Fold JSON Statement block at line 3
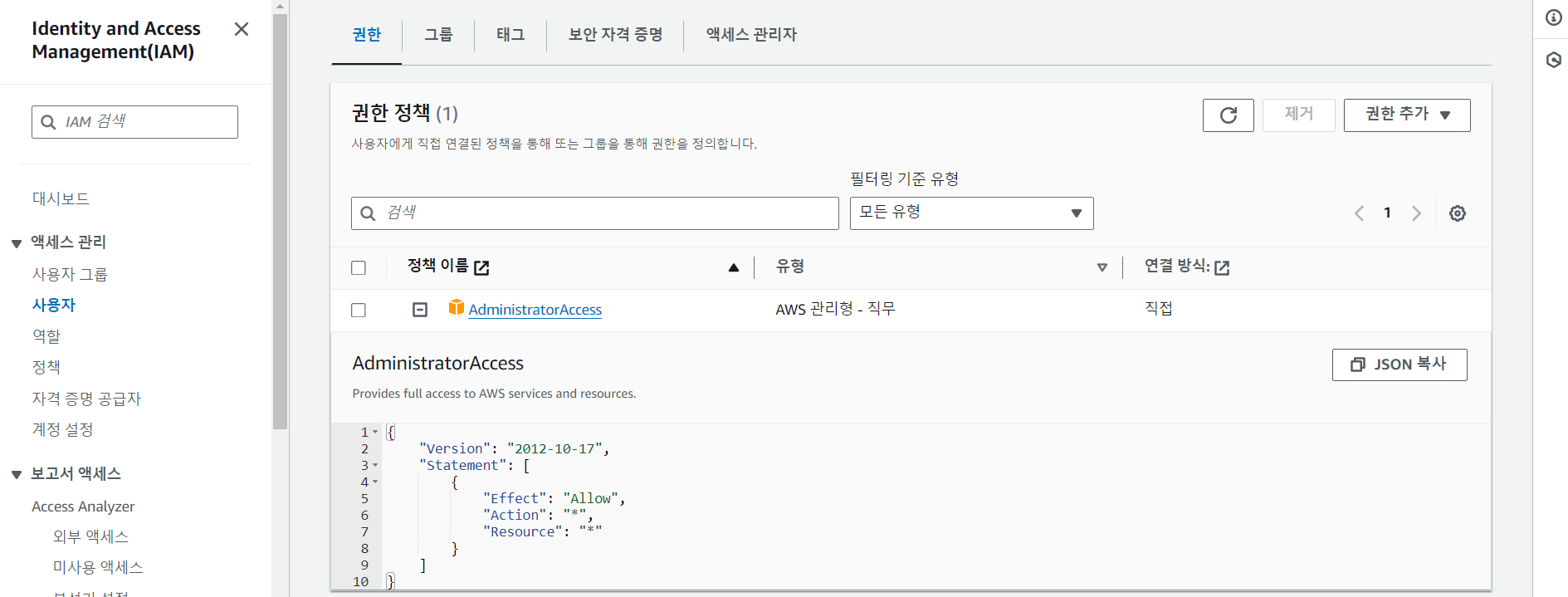The image size is (1568, 597). (x=375, y=465)
